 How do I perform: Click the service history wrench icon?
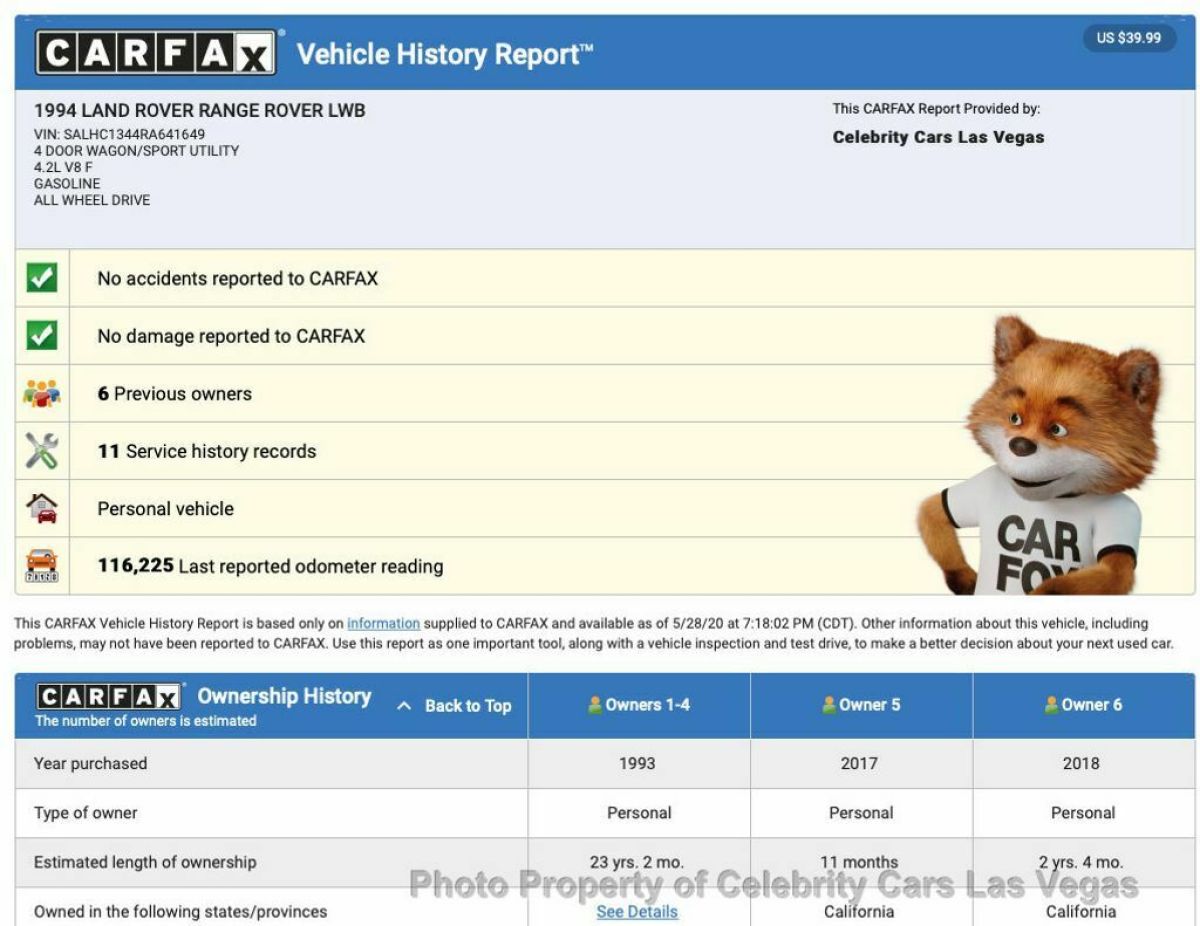pyautogui.click(x=41, y=452)
